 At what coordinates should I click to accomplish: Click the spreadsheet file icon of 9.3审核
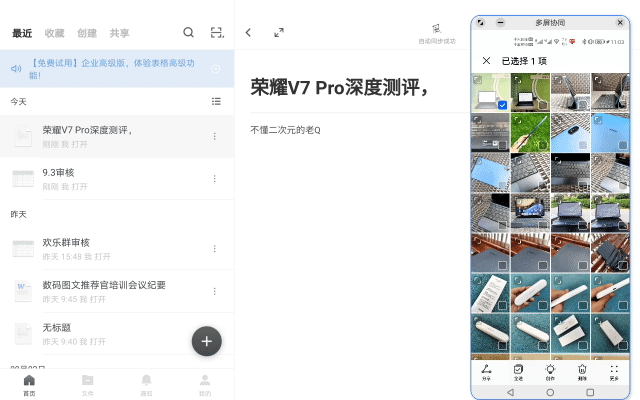pyautogui.click(x=23, y=179)
